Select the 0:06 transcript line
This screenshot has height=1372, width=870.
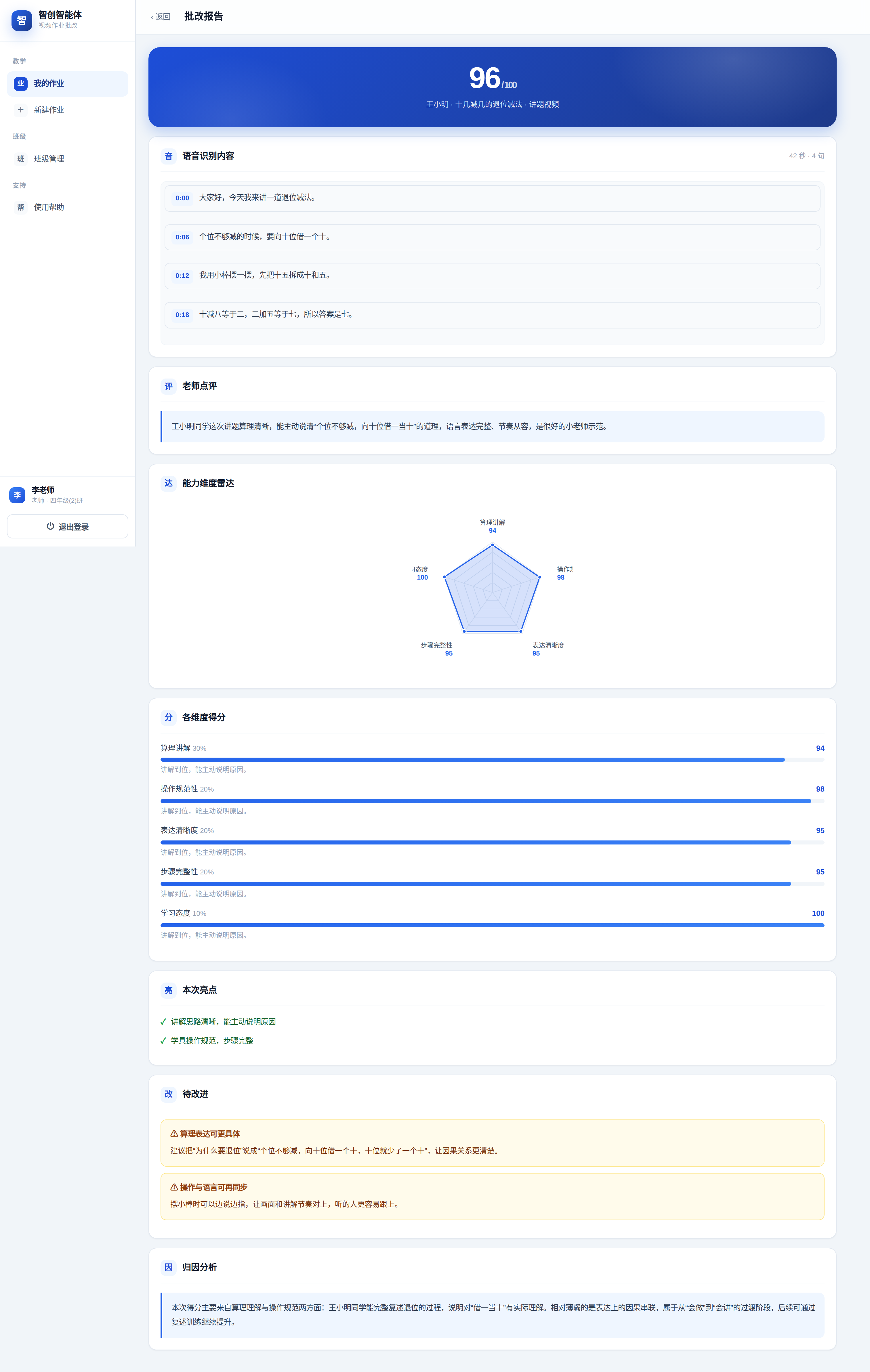point(492,237)
